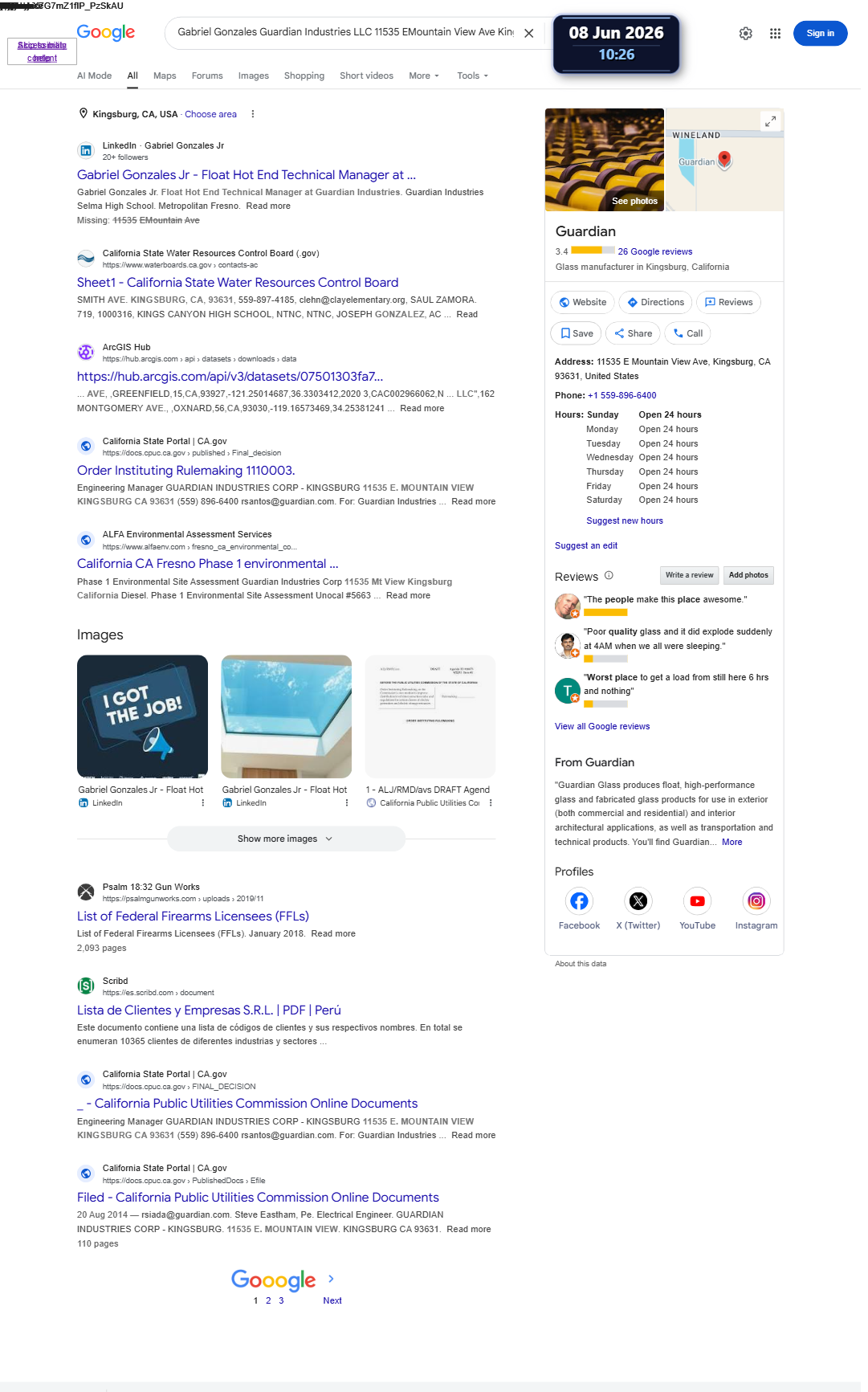Open Guardian Website button

583,302
